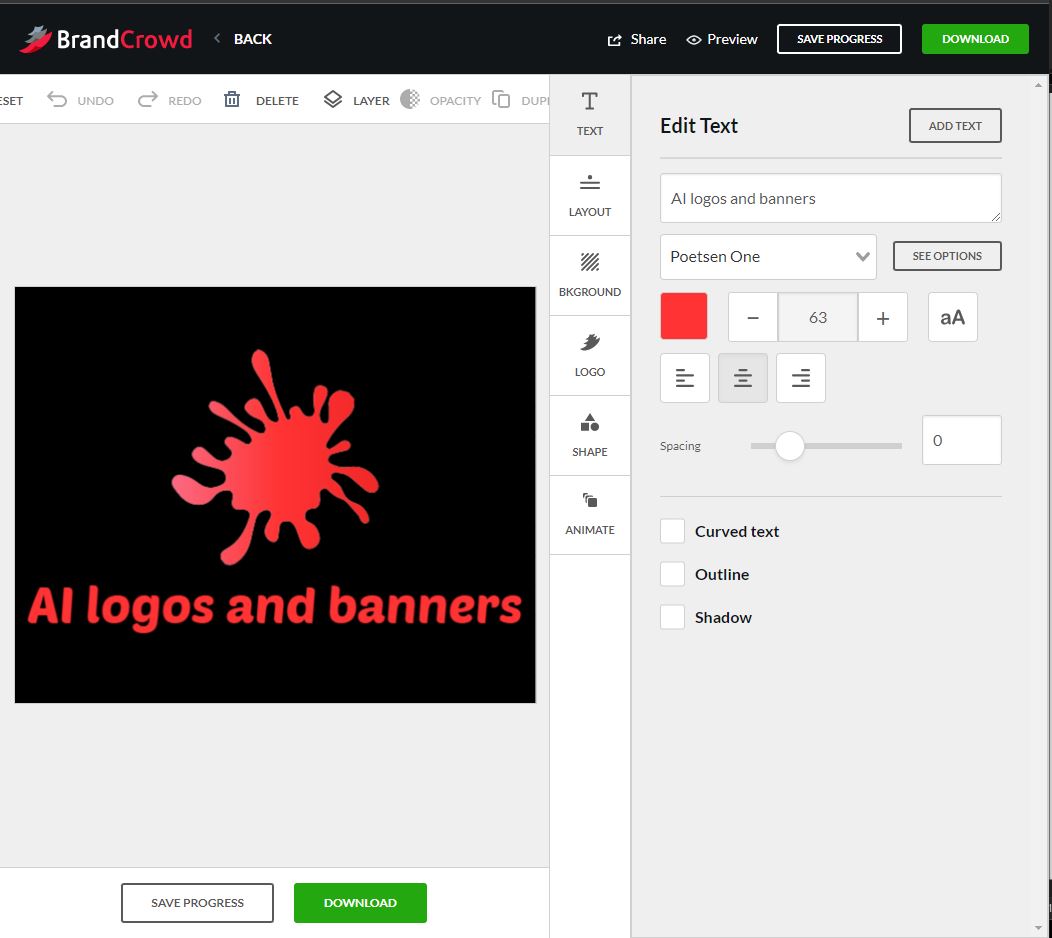Open the TEXT tab in the sidebar

[x=590, y=115]
